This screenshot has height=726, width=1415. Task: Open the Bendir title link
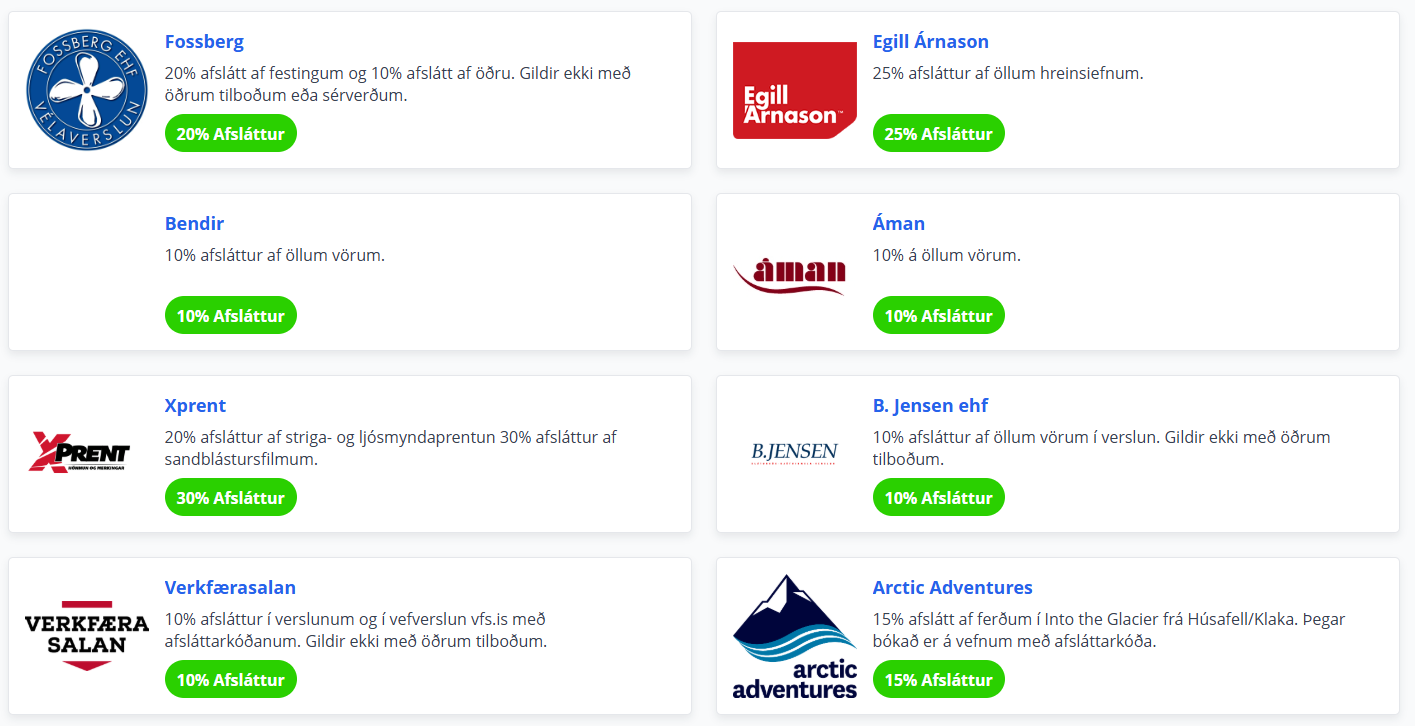point(194,224)
